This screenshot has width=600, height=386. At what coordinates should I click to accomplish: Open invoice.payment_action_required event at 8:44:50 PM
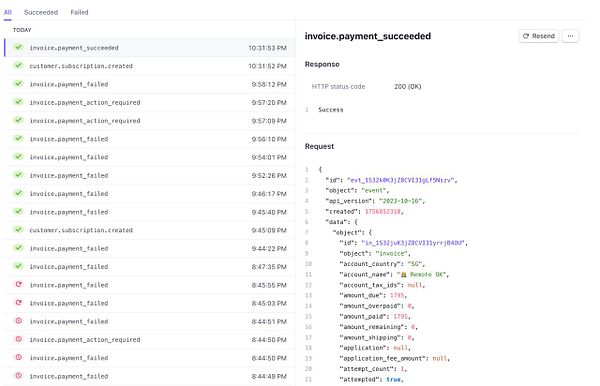click(150, 340)
